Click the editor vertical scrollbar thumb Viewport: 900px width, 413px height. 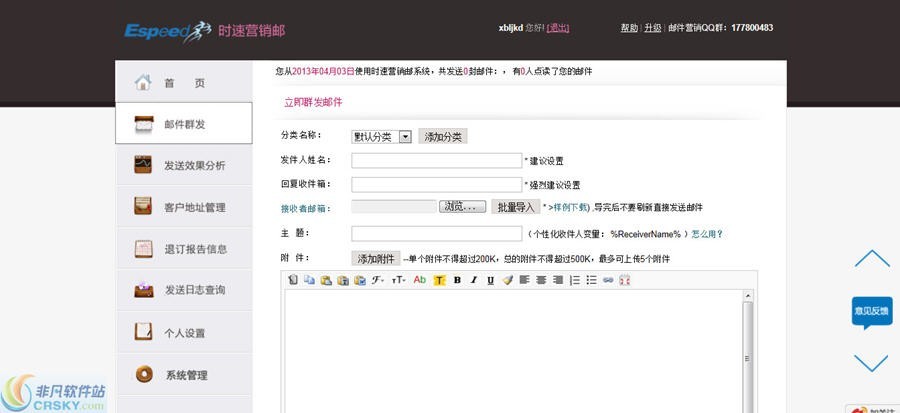point(747,358)
